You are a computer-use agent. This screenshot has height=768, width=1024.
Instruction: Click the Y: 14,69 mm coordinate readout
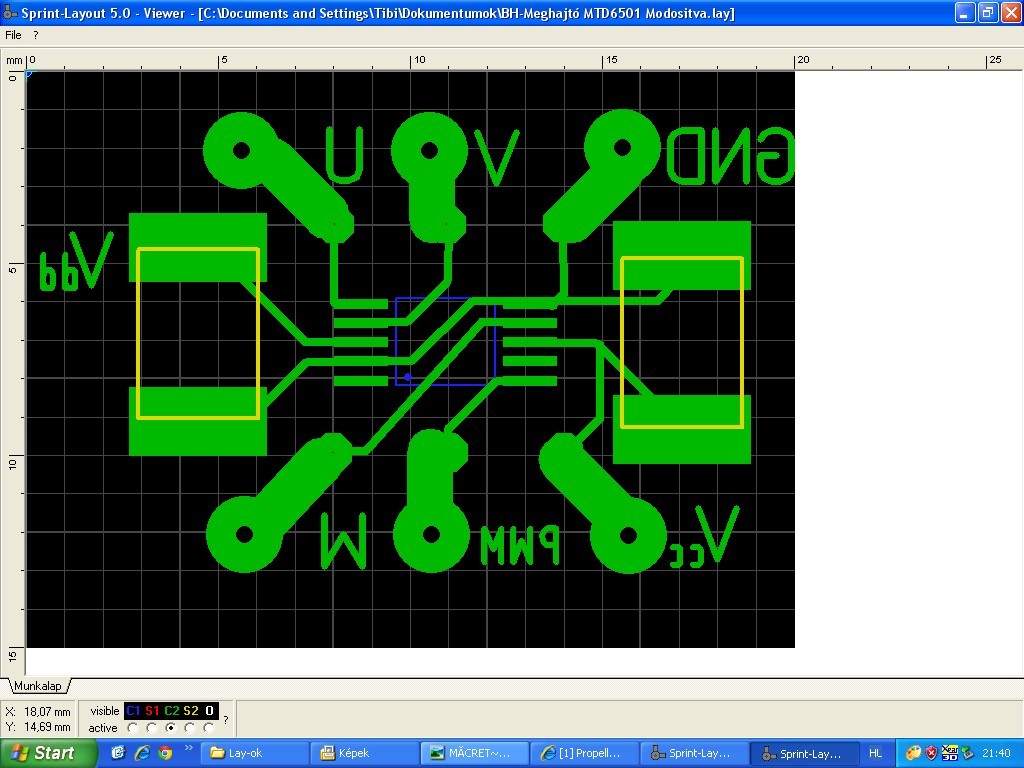[x=38, y=727]
